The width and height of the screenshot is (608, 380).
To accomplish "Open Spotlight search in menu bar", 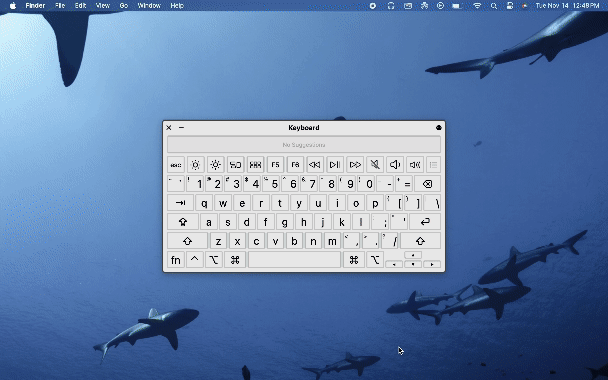I will coord(494,5).
